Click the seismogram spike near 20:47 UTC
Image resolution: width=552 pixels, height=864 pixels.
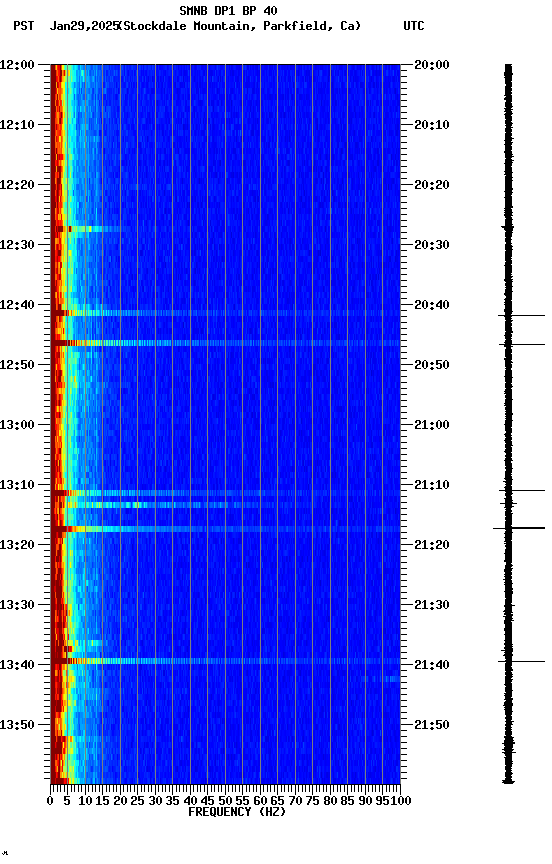click(x=522, y=344)
